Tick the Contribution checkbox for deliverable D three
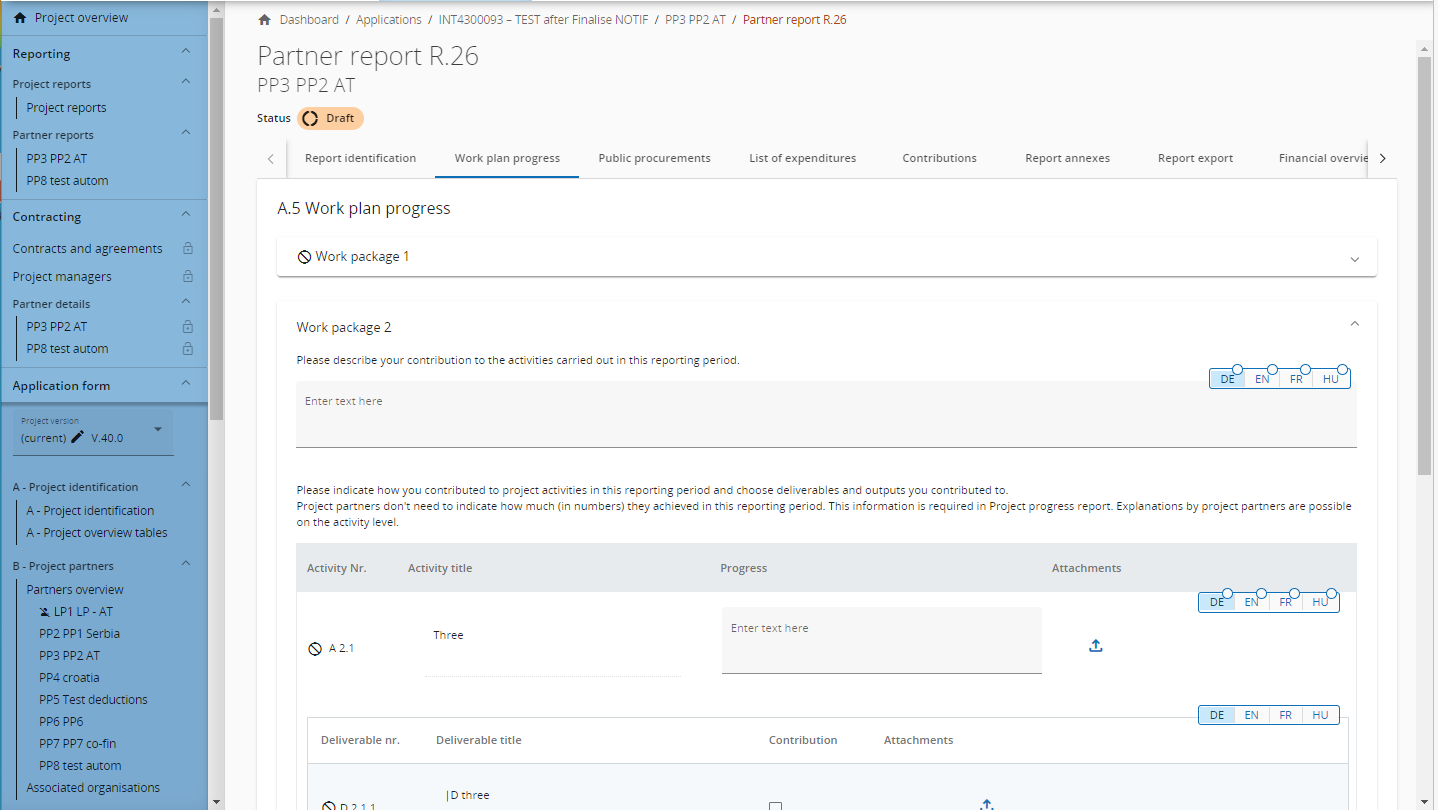The image size is (1438, 810). [x=775, y=806]
